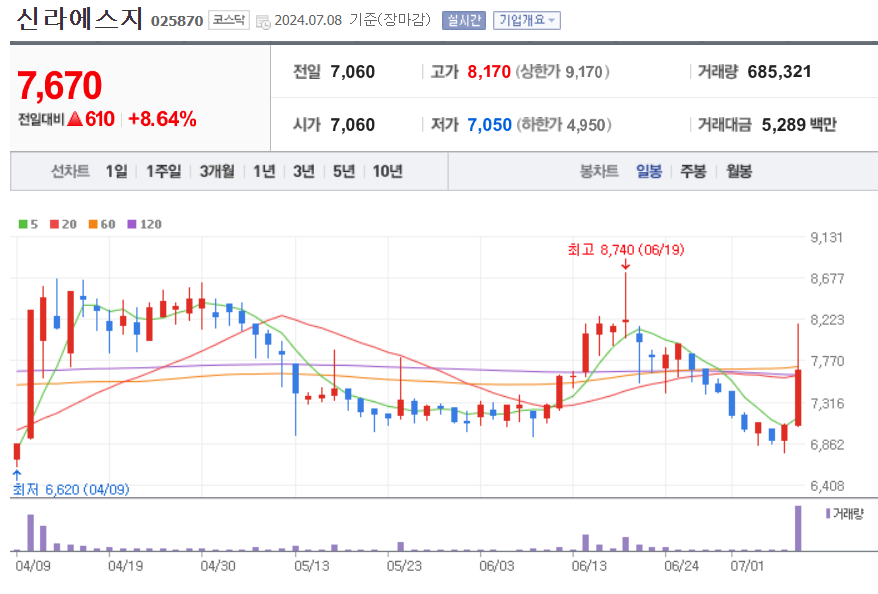Click the red 20-day moving average swatch
Screen dimensions: 878x594
(x=54, y=224)
